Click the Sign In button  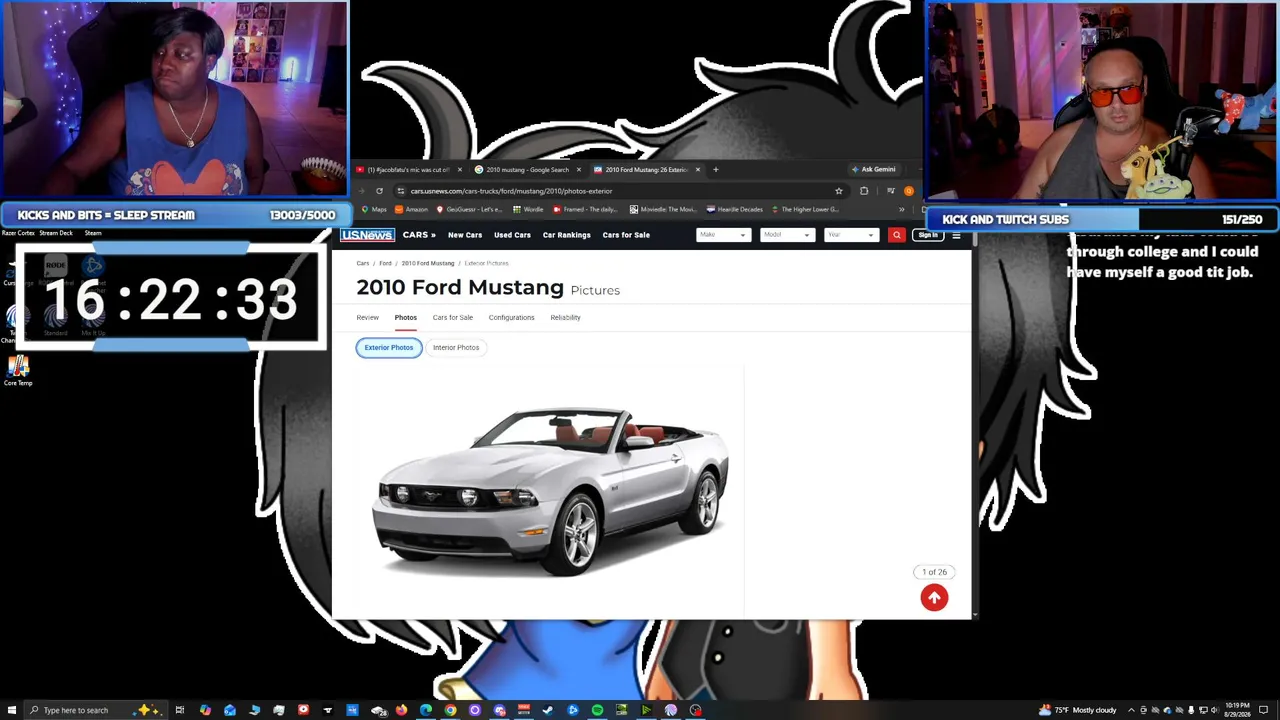click(928, 235)
